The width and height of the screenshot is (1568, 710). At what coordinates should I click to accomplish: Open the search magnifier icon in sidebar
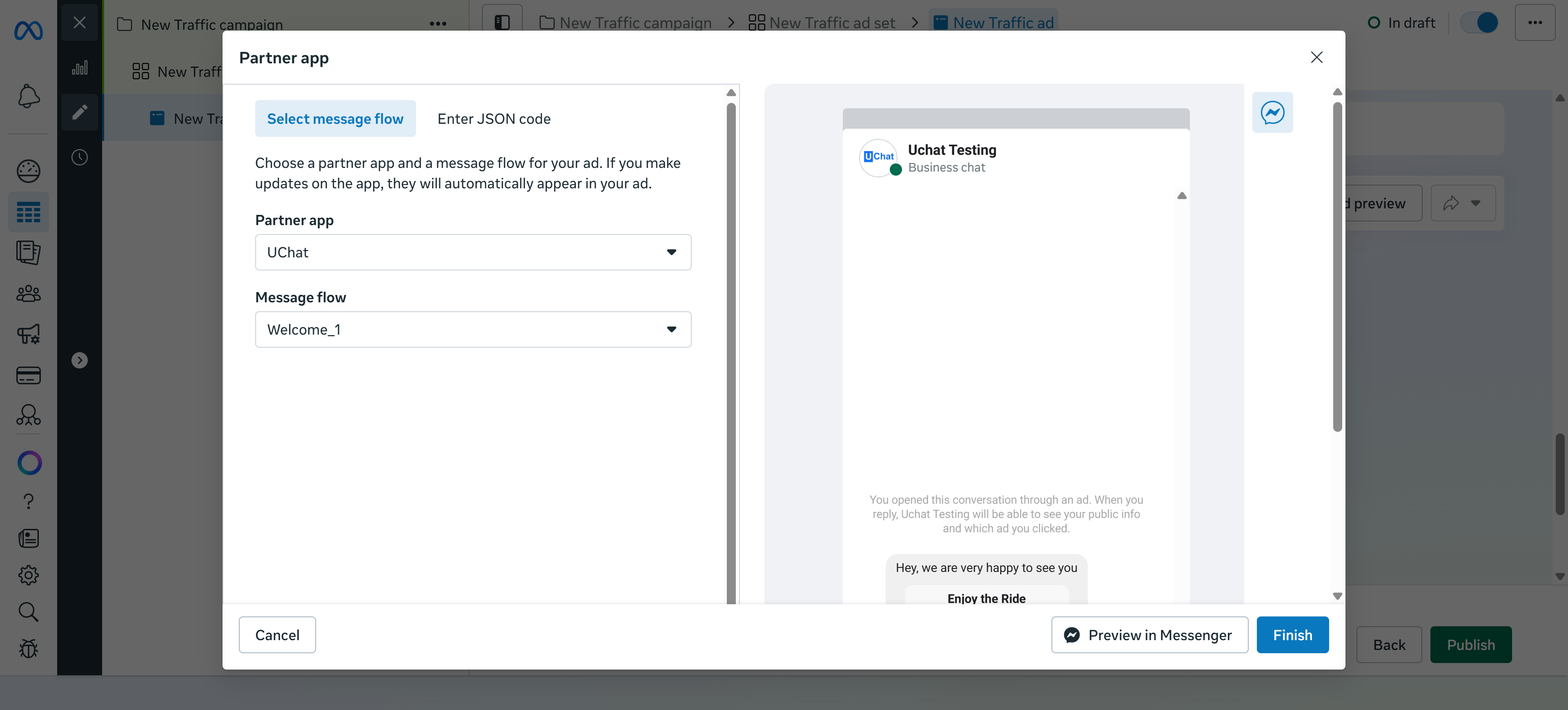pyautogui.click(x=28, y=612)
